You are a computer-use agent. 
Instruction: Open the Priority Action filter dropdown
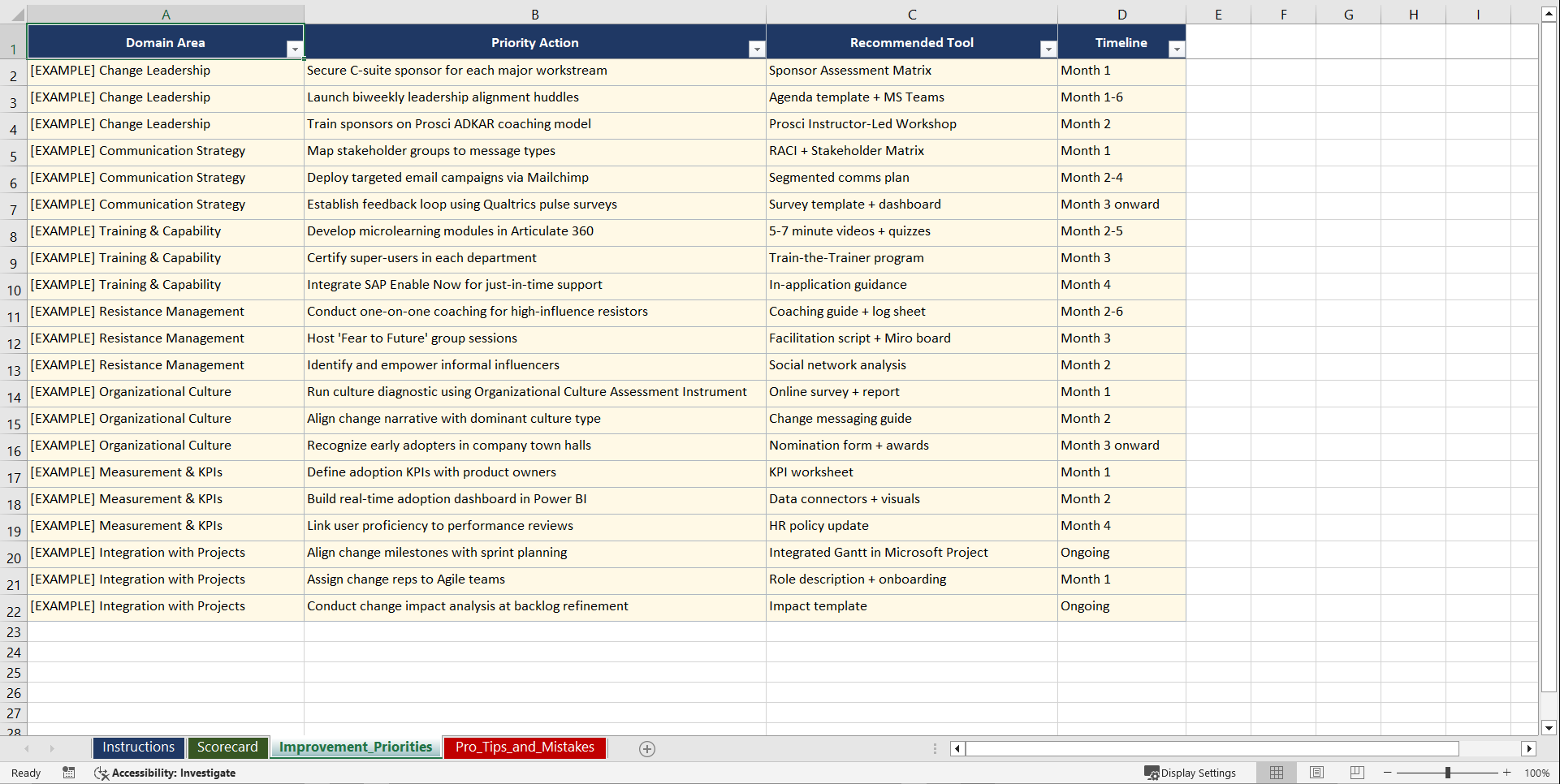[x=756, y=49]
